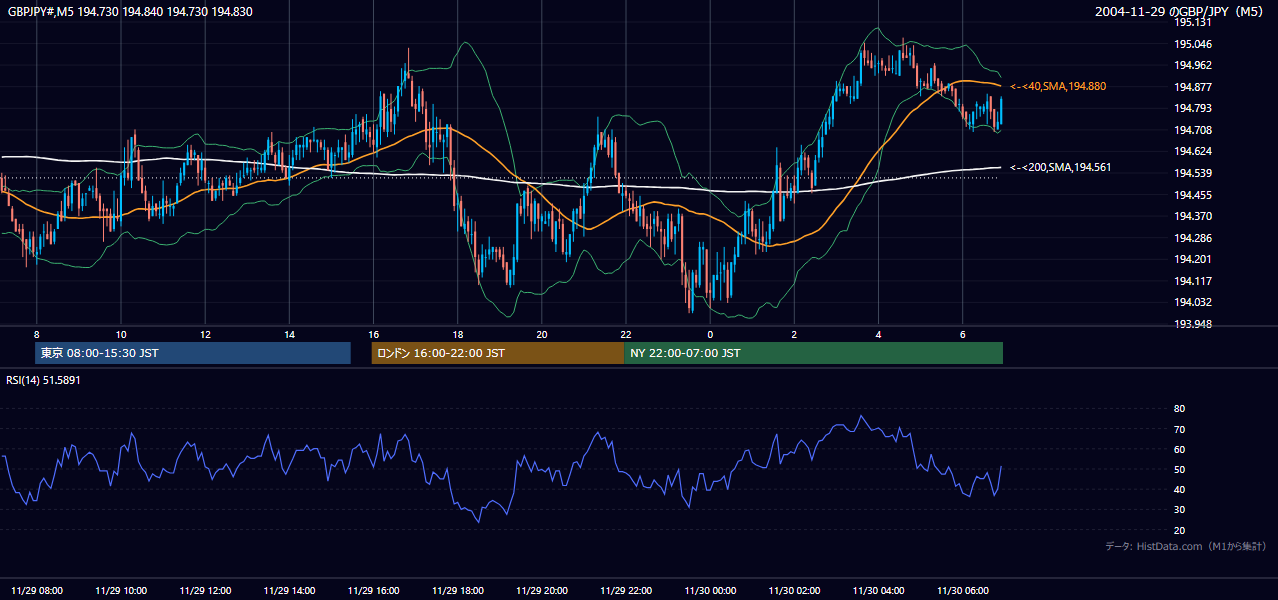Click the RSI level 40 label
The height and width of the screenshot is (600, 1278).
coord(1179,489)
